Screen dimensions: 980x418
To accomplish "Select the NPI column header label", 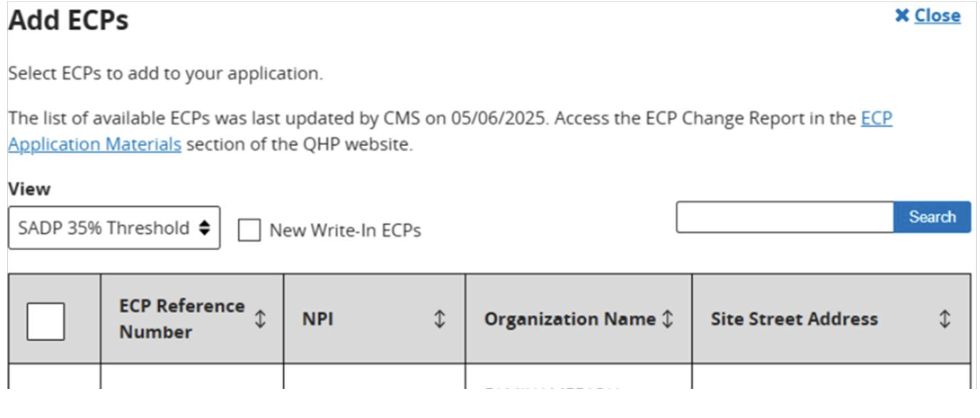I will [317, 319].
